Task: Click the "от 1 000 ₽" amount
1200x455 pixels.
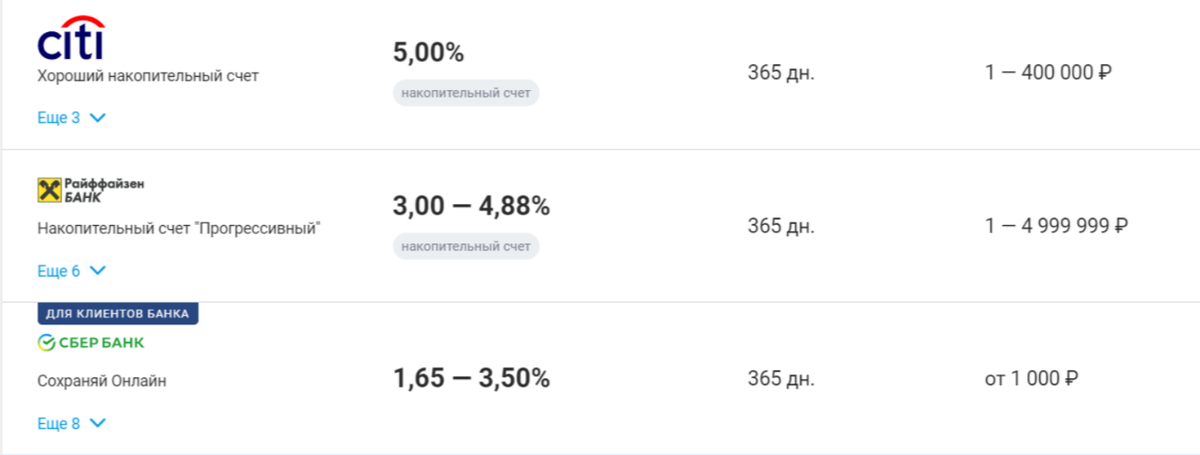Action: click(1031, 379)
